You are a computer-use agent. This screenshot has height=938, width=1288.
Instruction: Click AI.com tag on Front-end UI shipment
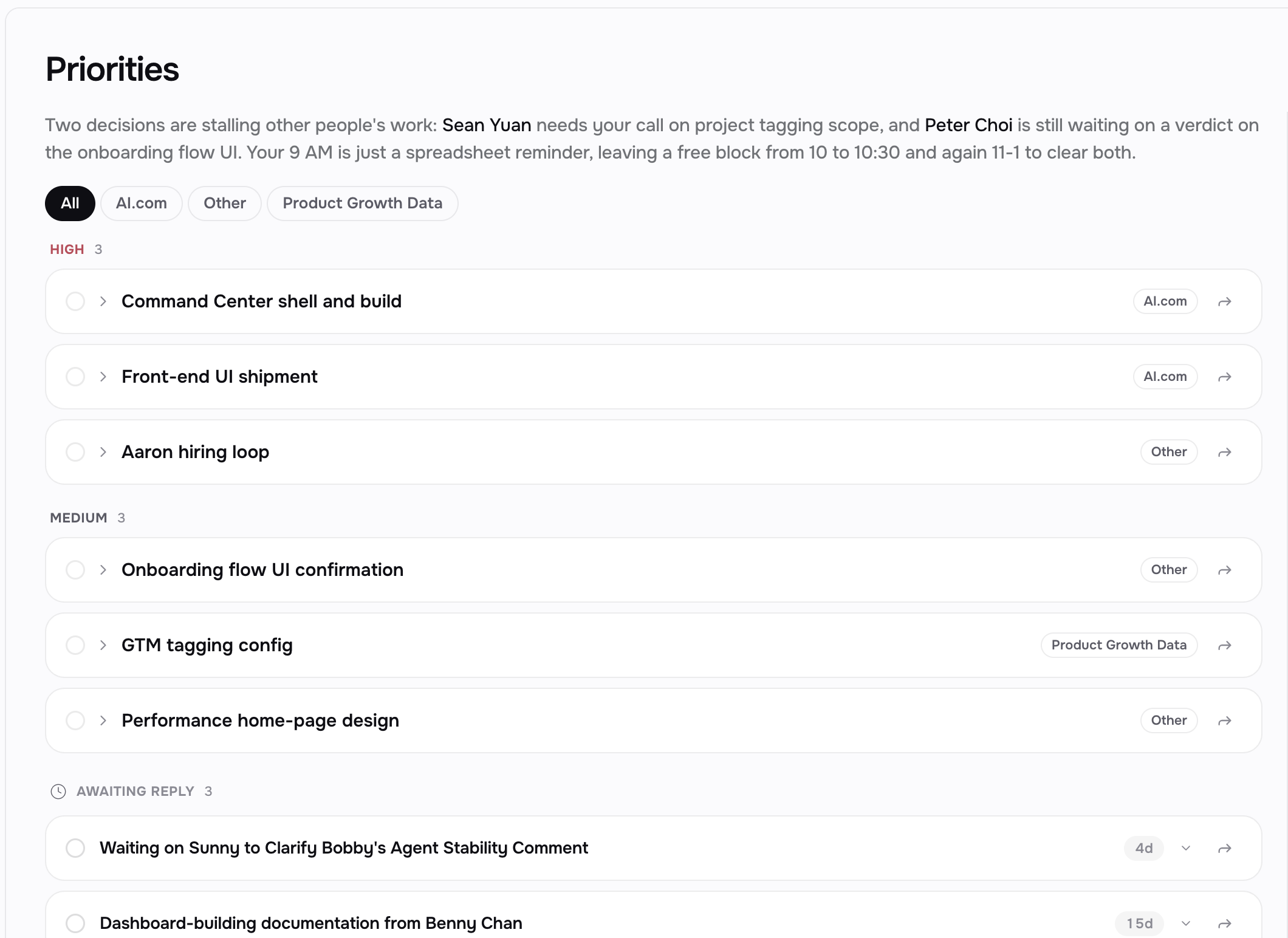[1165, 377]
